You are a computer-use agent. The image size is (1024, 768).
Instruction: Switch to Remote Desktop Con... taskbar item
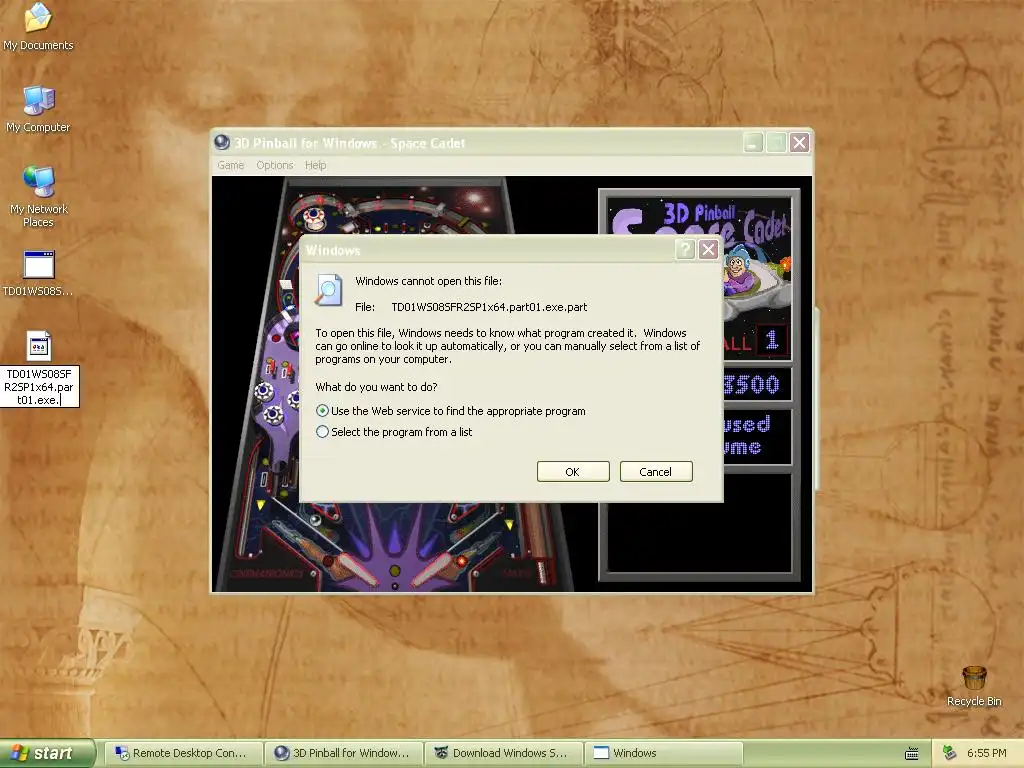click(x=184, y=753)
